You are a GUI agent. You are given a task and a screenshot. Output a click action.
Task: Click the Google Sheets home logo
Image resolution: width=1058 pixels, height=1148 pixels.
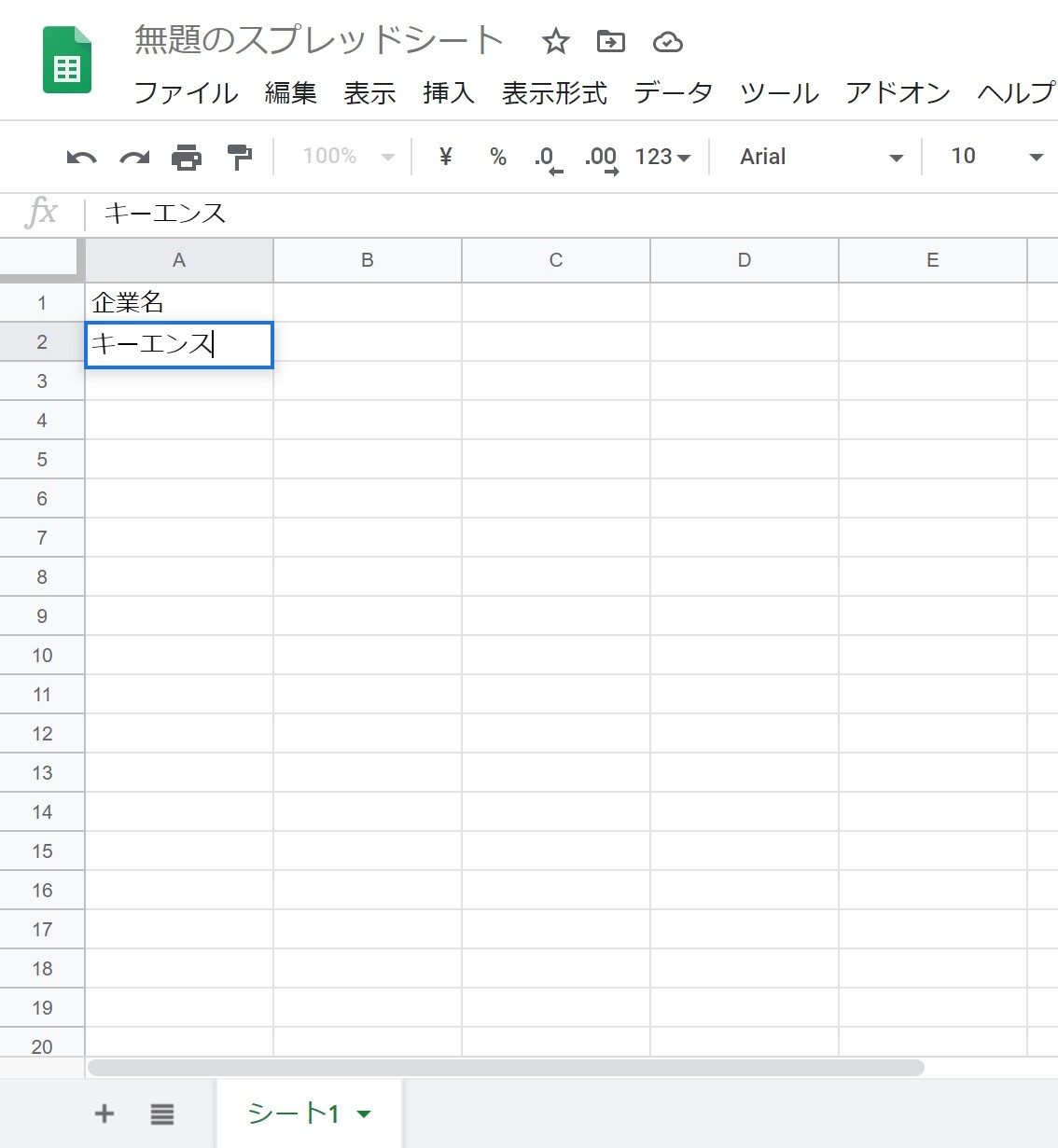pos(67,61)
